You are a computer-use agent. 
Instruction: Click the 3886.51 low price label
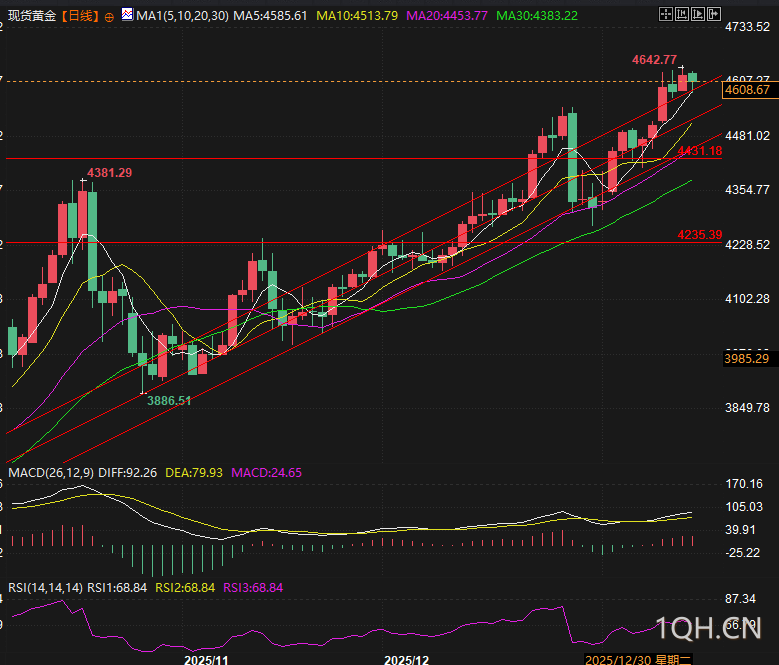[x=168, y=401]
